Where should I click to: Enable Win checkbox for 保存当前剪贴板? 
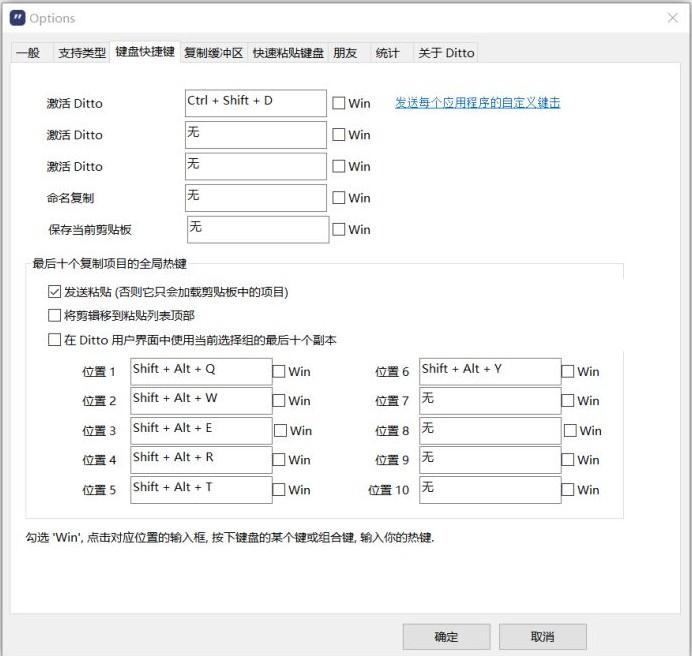pyautogui.click(x=338, y=230)
